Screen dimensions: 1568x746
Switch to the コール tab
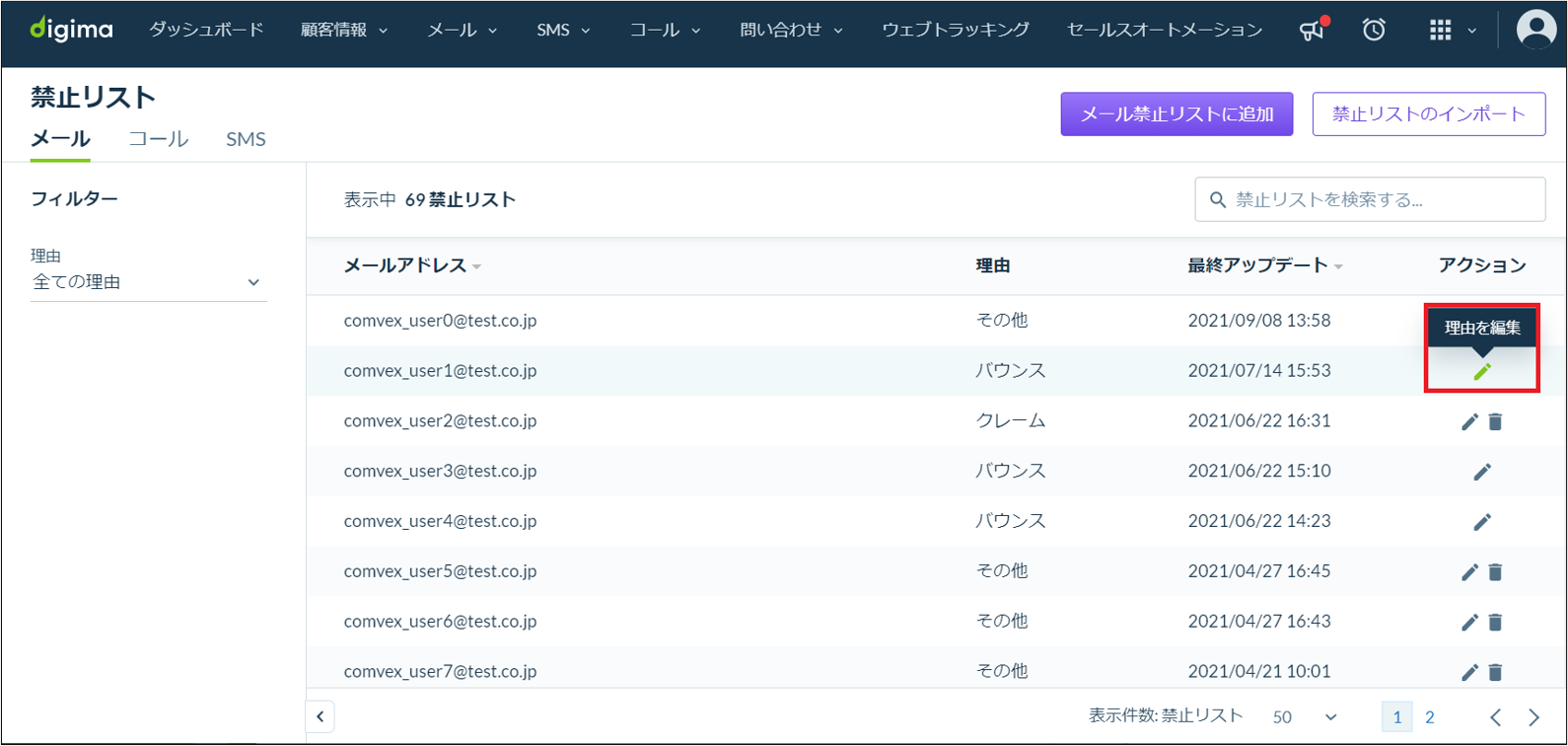point(159,139)
